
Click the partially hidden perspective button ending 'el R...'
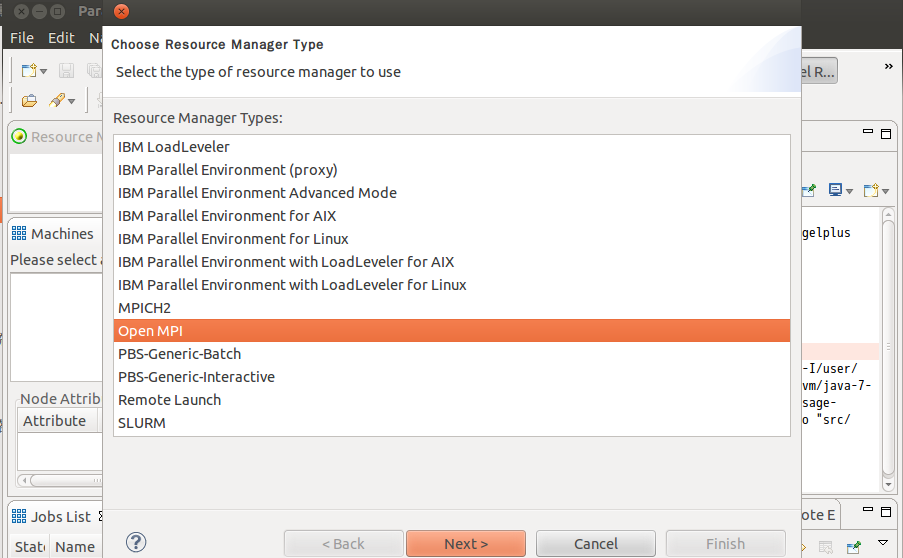point(819,71)
